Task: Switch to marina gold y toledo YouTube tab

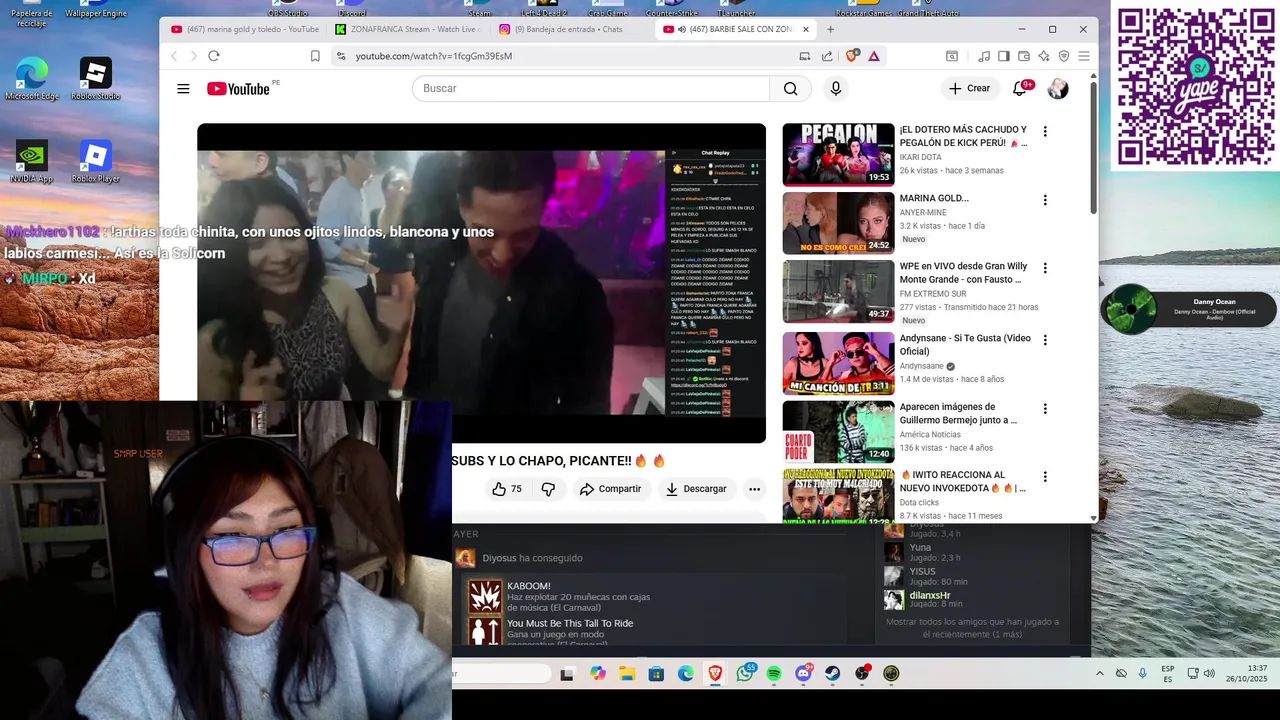Action: pos(244,29)
